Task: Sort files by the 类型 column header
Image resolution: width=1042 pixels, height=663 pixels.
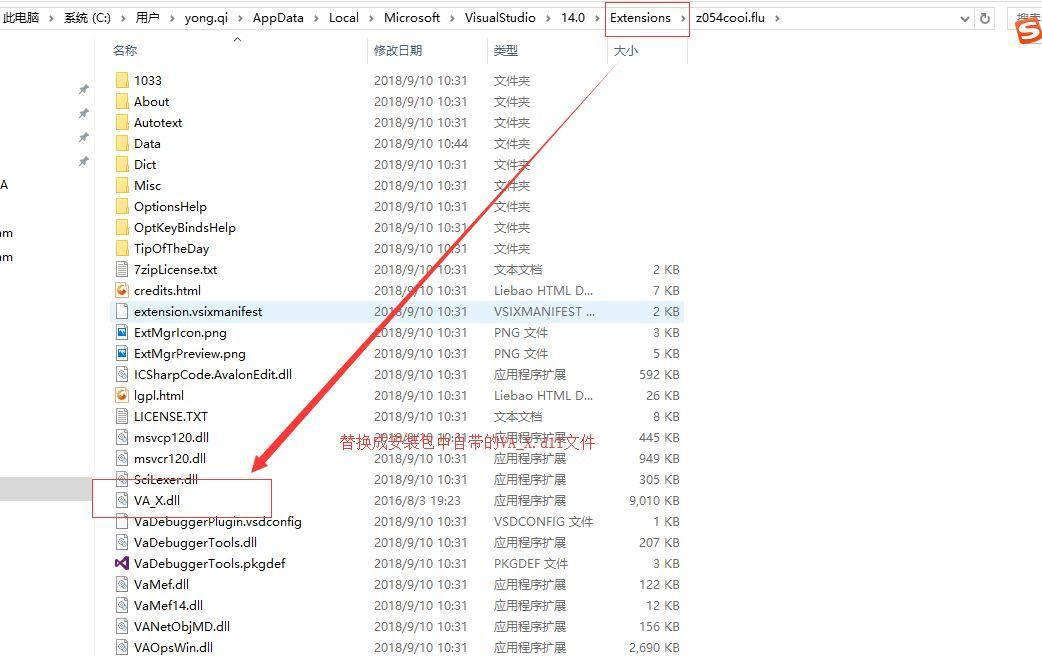Action: click(506, 50)
